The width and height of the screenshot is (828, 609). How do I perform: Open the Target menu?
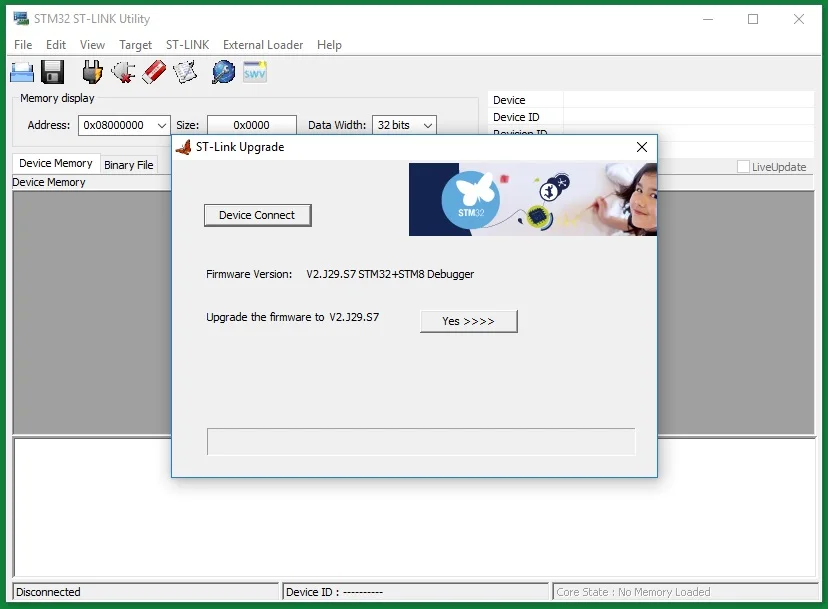click(x=135, y=45)
